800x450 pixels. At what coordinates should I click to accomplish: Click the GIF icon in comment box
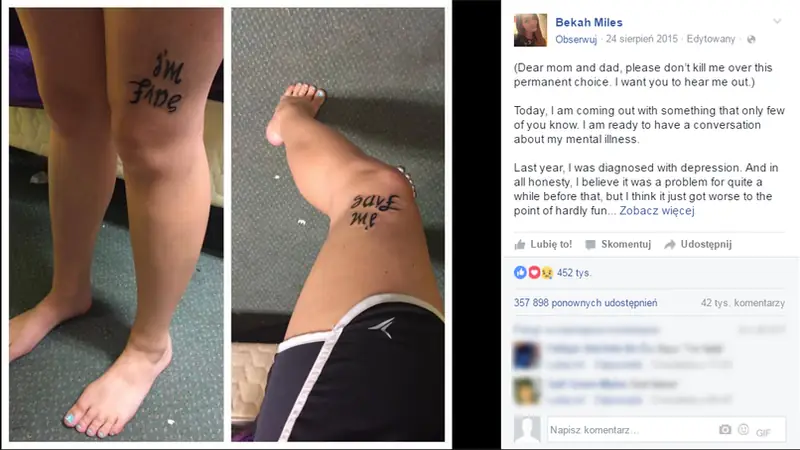[x=763, y=433]
